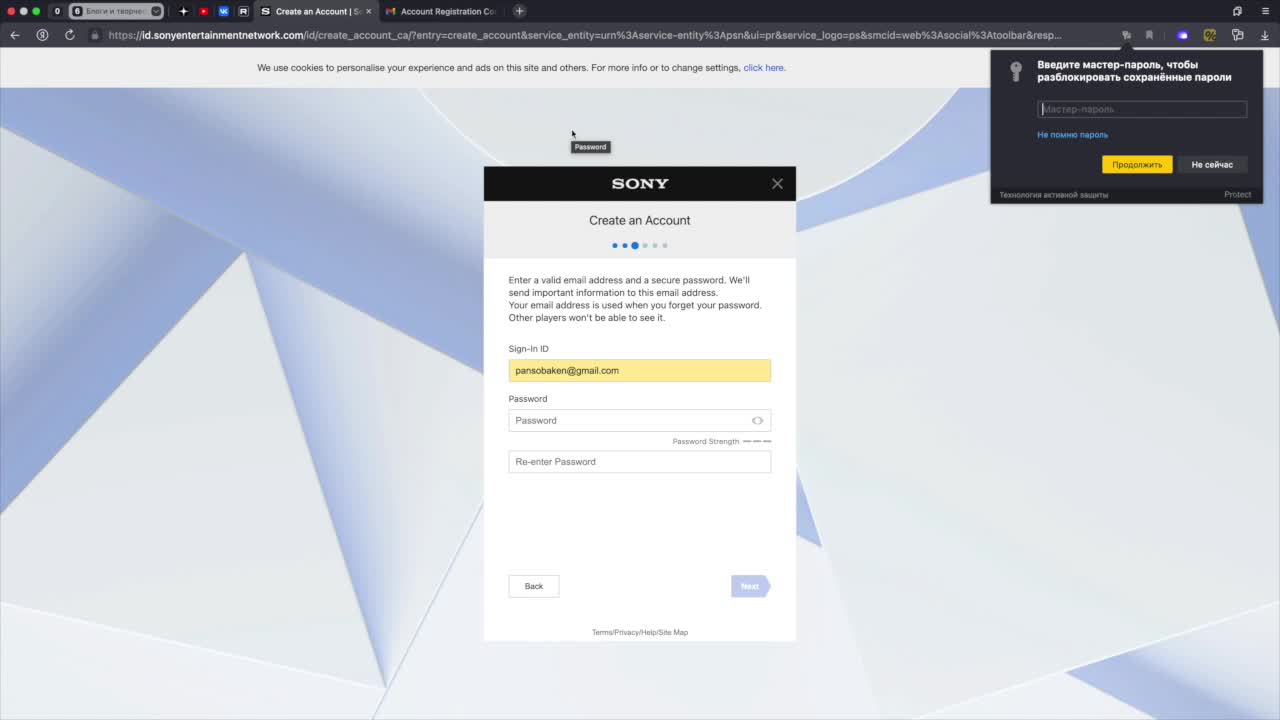Click the 'Password Strength' label
This screenshot has width=1280, height=720.
tap(706, 441)
